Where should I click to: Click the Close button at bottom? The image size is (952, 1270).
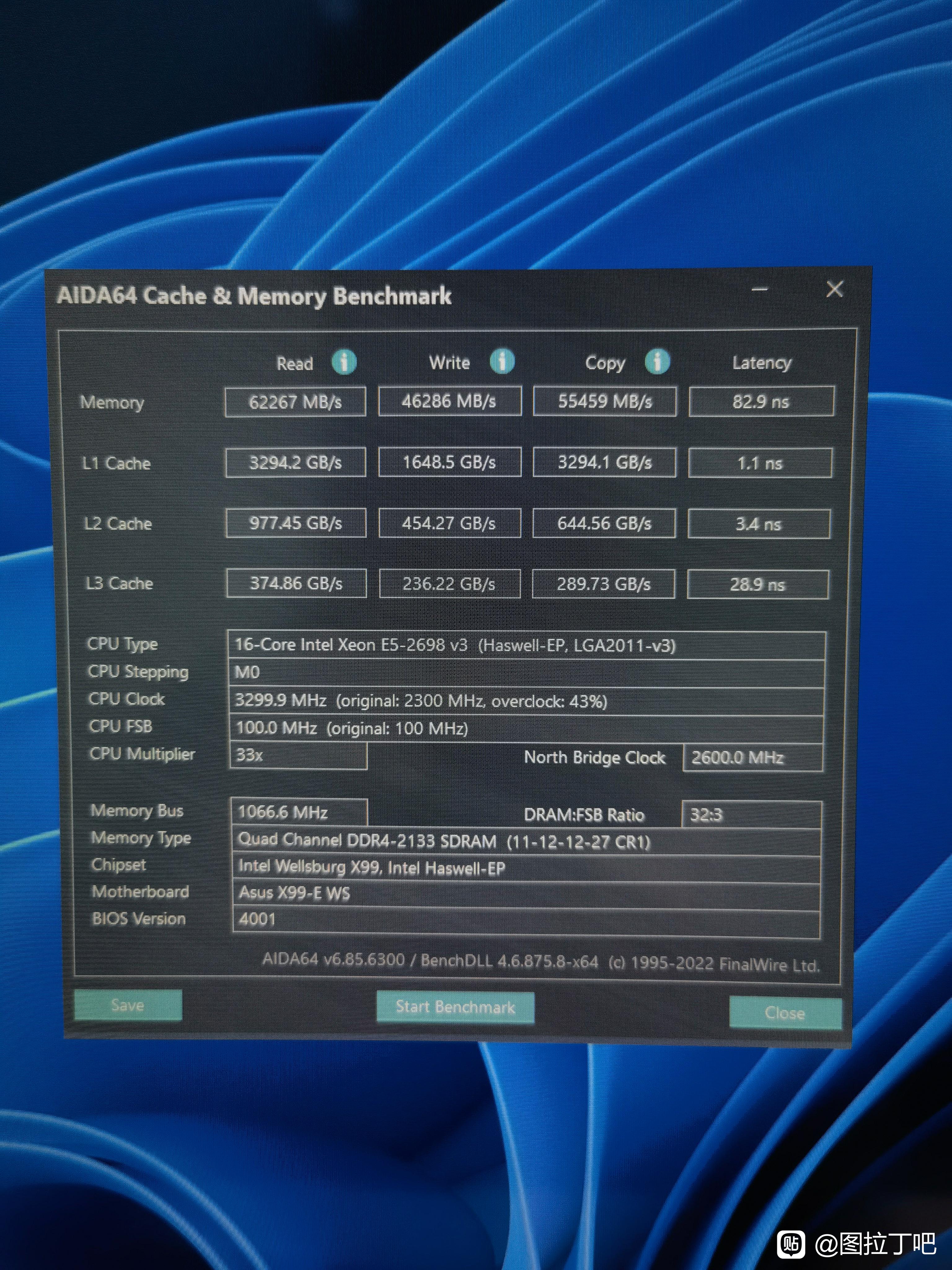[785, 1013]
